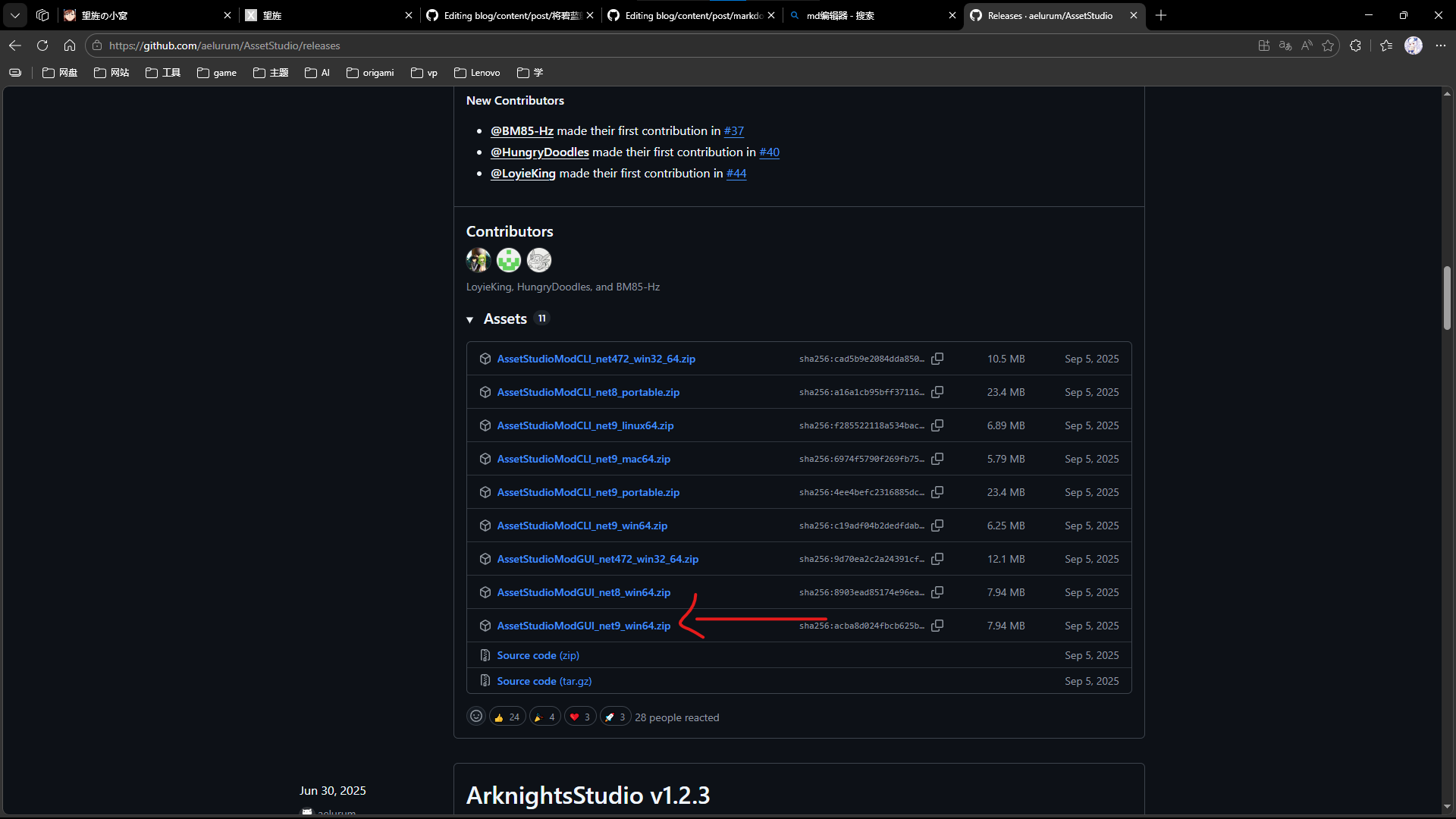The width and height of the screenshot is (1456, 819).
Task: Open the browser Extensions icon
Action: pos(1355,45)
